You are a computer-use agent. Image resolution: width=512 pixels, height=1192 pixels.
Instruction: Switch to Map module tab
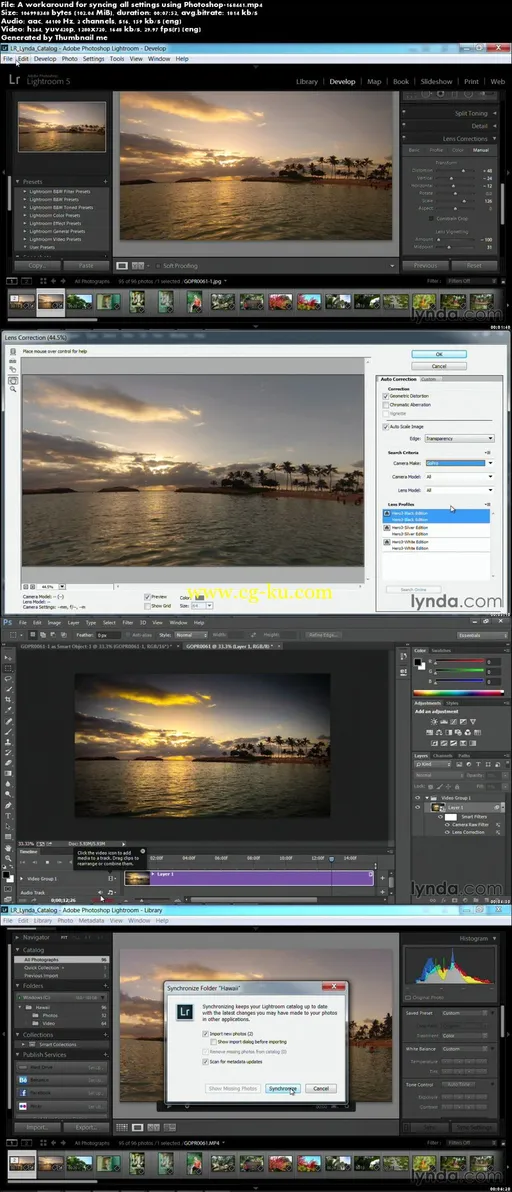pyautogui.click(x=374, y=81)
